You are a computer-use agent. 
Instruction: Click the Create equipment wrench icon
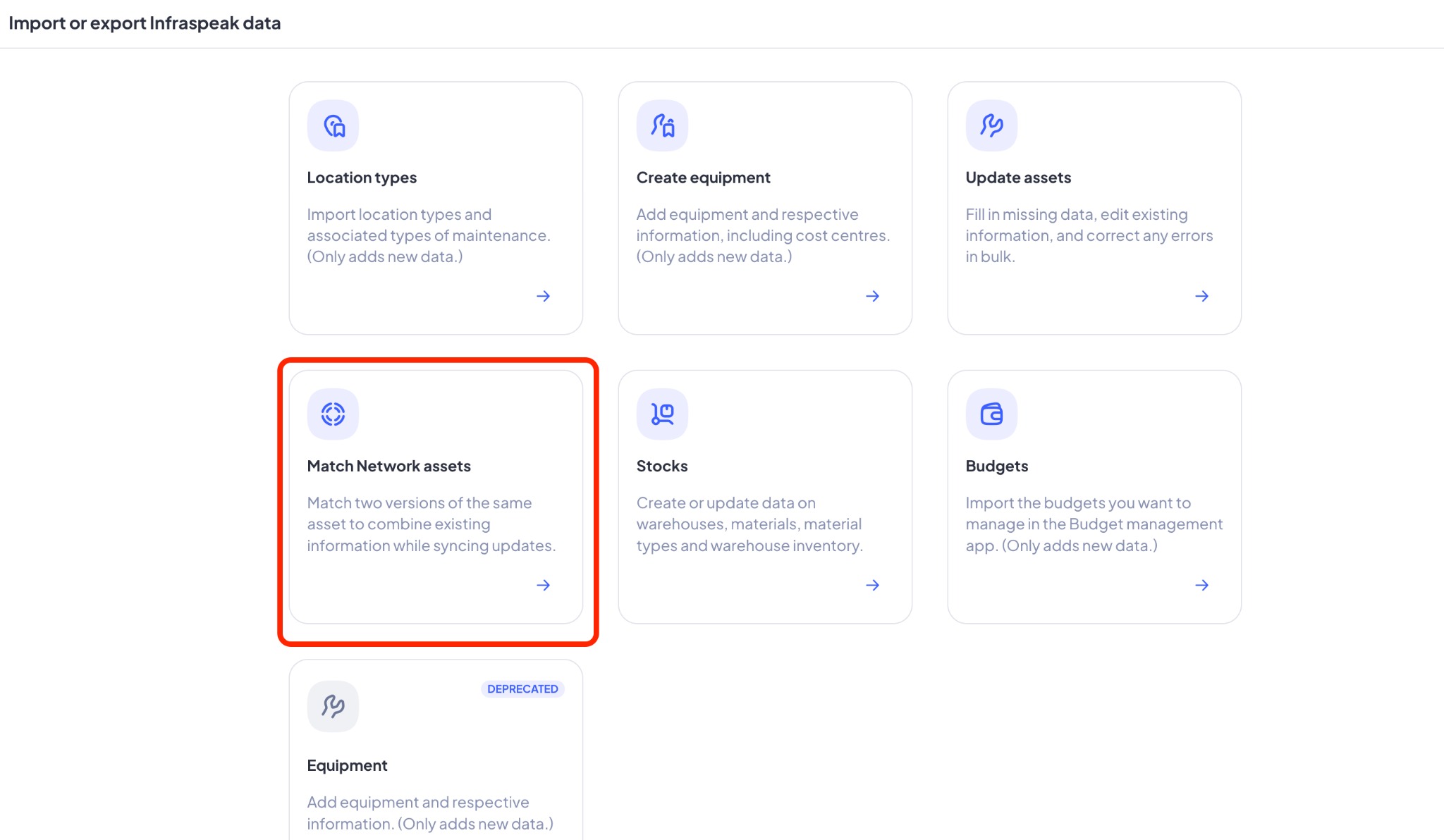(662, 126)
